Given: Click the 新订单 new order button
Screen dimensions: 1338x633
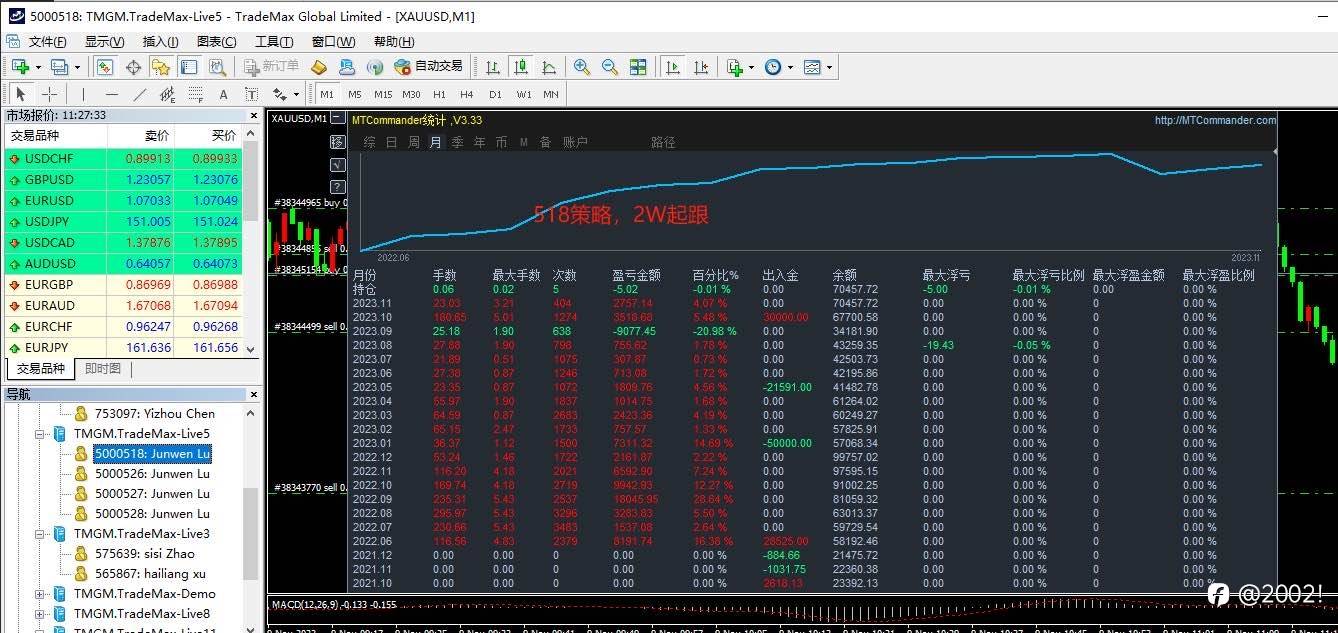Looking at the screenshot, I should pyautogui.click(x=272, y=67).
